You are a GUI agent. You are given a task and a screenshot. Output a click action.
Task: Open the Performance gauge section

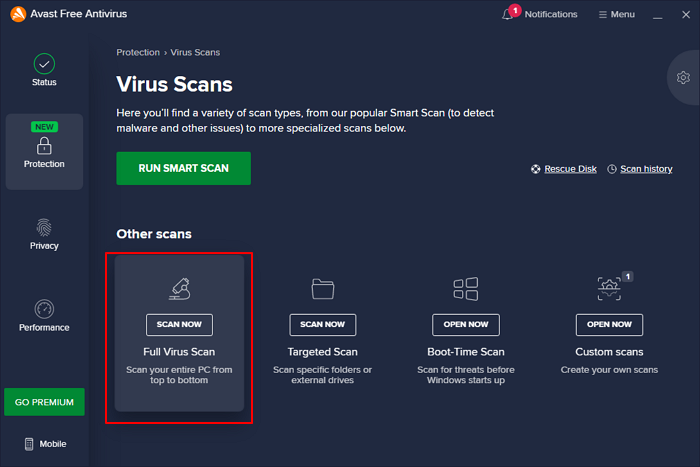click(44, 309)
